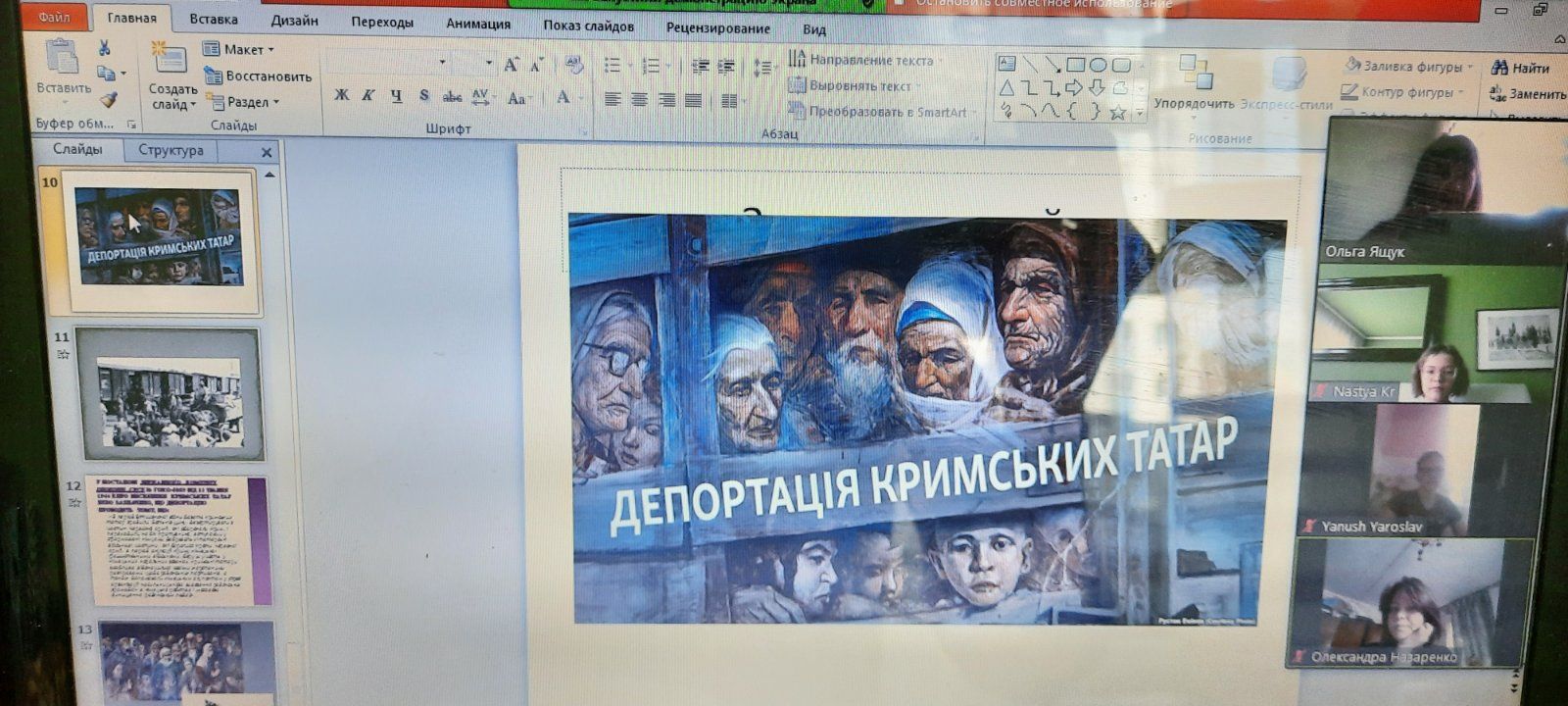This screenshot has height=706, width=1568.
Task: Toggle strikethrough (abc) formatting
Action: (x=452, y=97)
